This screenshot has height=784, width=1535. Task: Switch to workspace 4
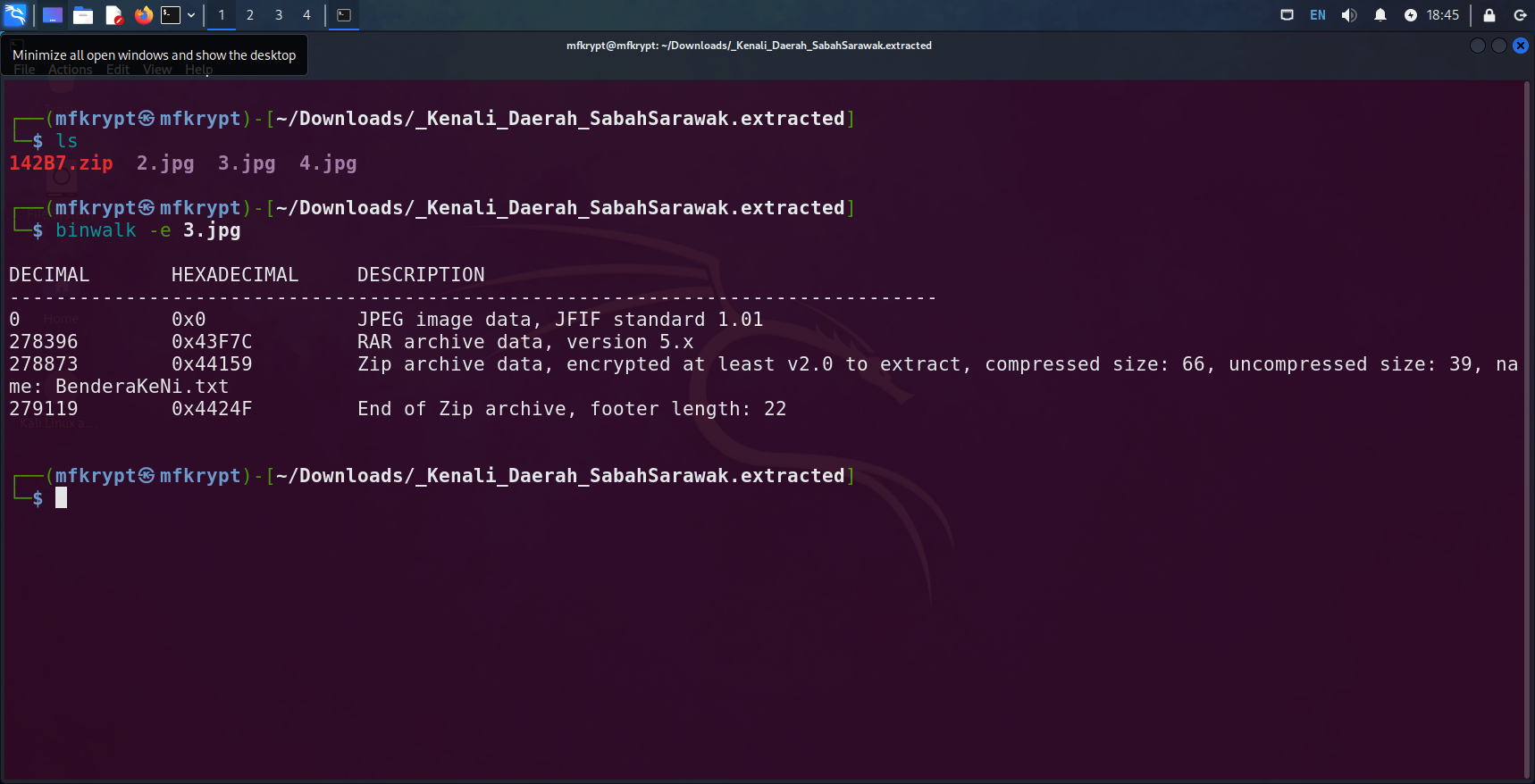pos(306,15)
